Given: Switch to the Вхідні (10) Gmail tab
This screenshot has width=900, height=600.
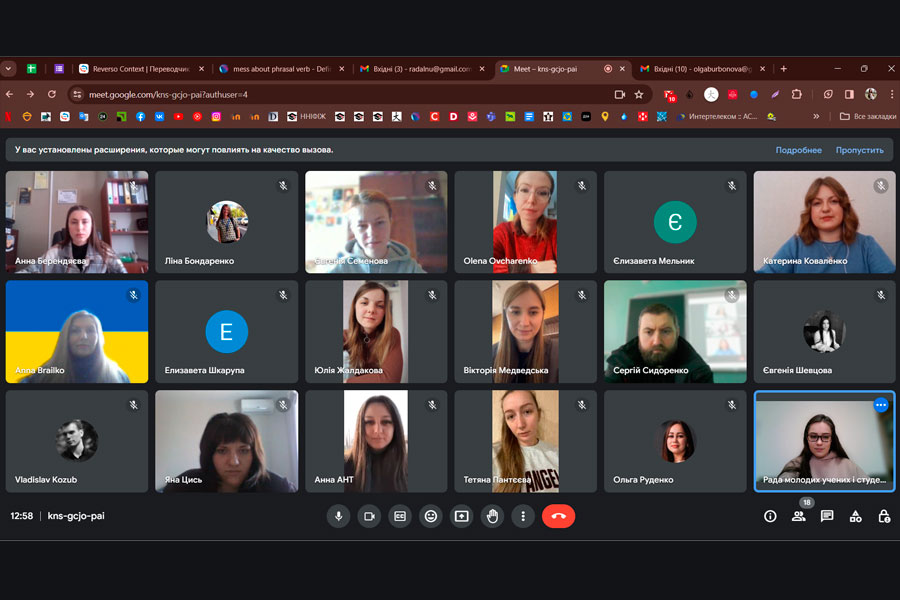Looking at the screenshot, I should (x=703, y=69).
